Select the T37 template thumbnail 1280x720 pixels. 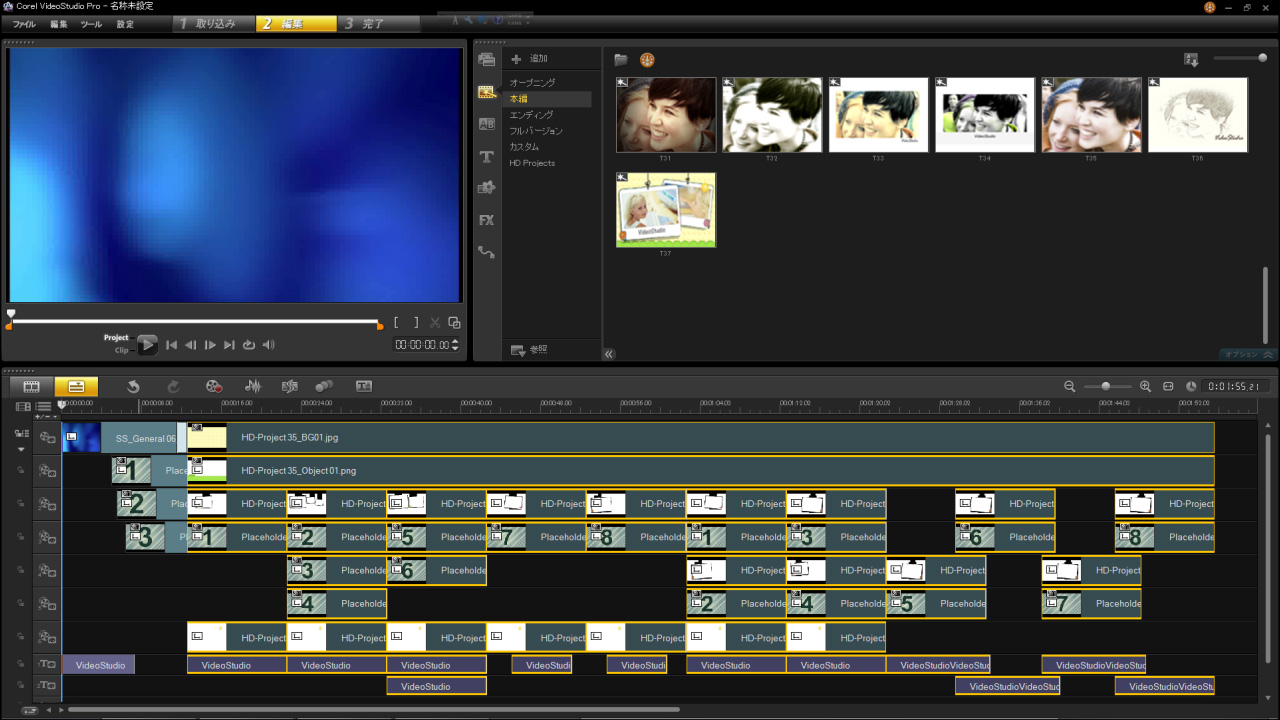pyautogui.click(x=666, y=209)
